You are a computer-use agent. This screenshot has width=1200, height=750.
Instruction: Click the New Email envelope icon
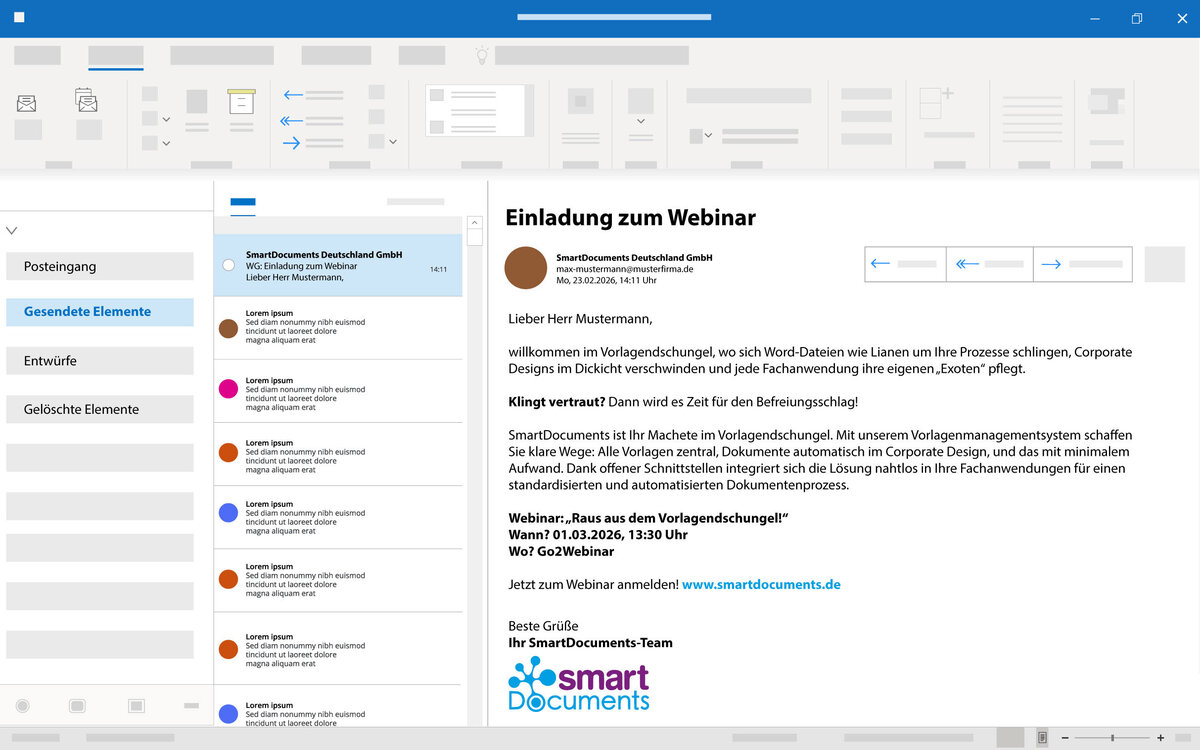point(27,103)
